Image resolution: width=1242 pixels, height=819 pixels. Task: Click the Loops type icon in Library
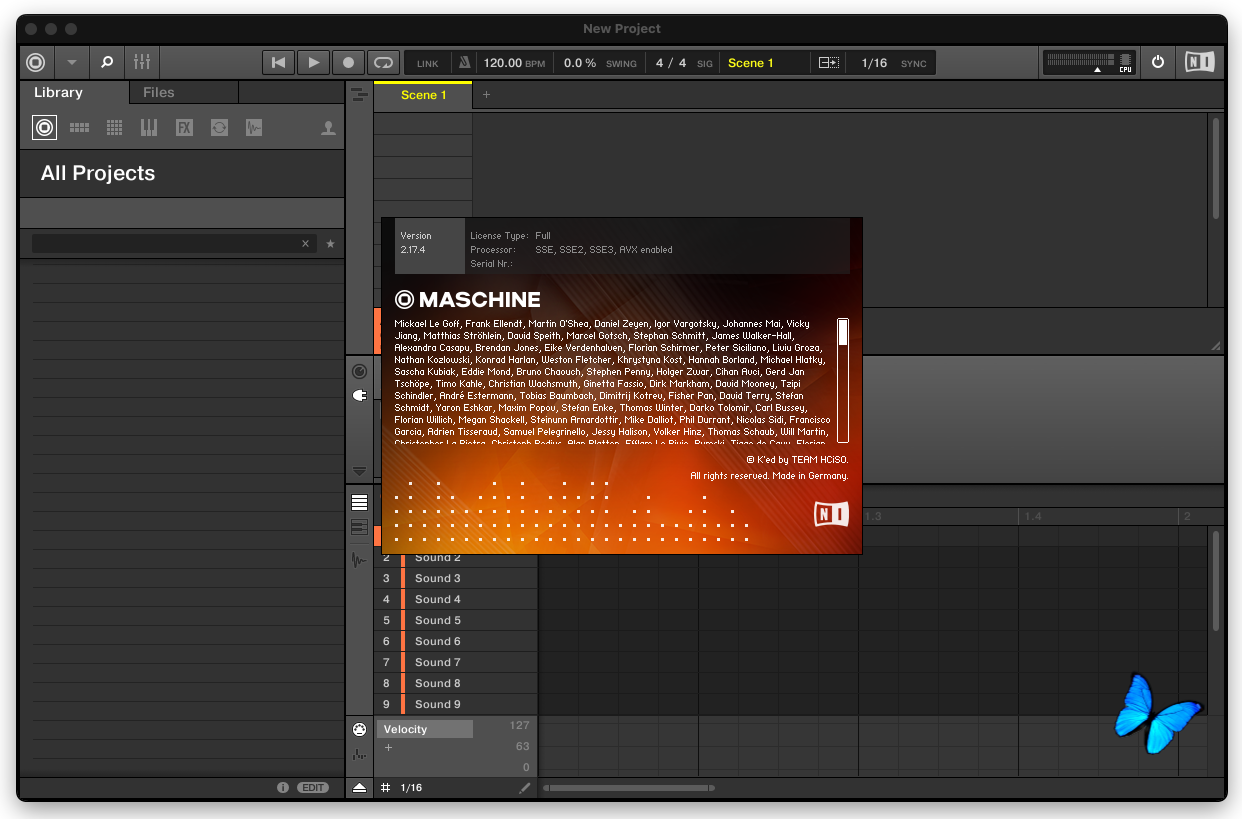pyautogui.click(x=219, y=128)
